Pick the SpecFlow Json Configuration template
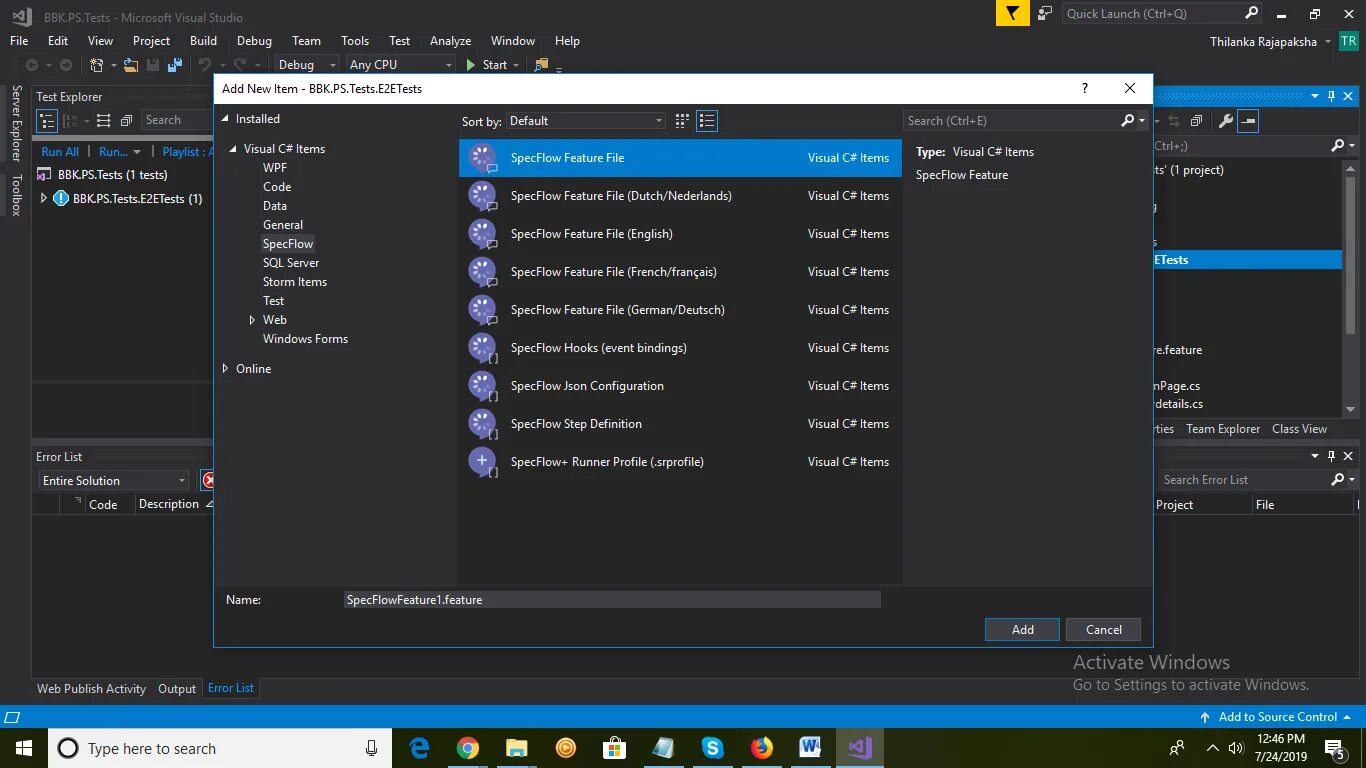This screenshot has height=768, width=1366. pyautogui.click(x=680, y=386)
